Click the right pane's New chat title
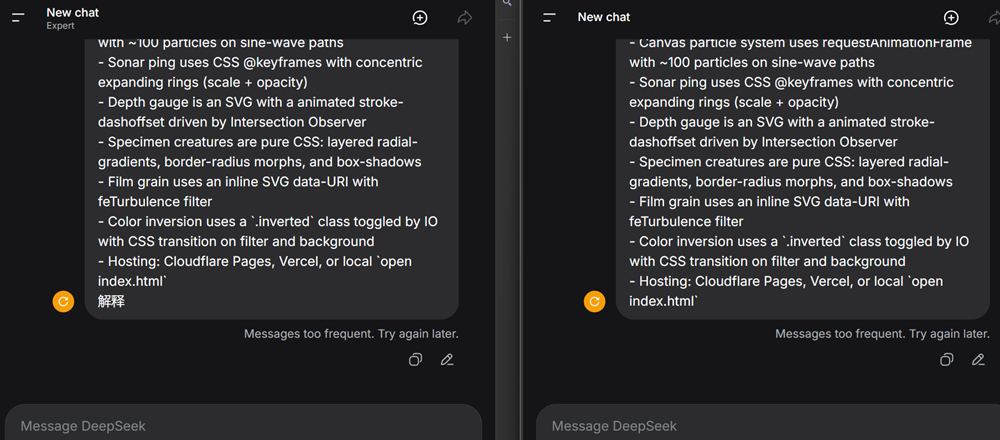Screen dimensions: 1000x440 coord(603,17)
